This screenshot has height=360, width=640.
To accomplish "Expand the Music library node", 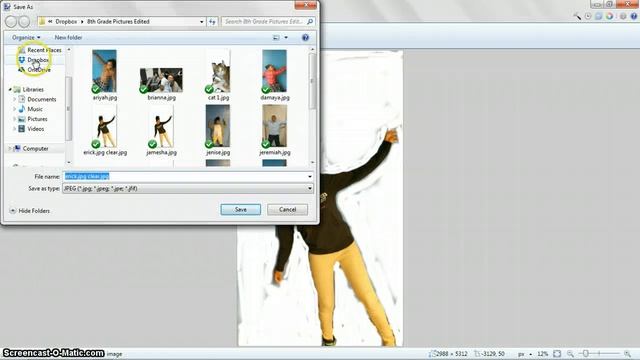I will [x=15, y=109].
